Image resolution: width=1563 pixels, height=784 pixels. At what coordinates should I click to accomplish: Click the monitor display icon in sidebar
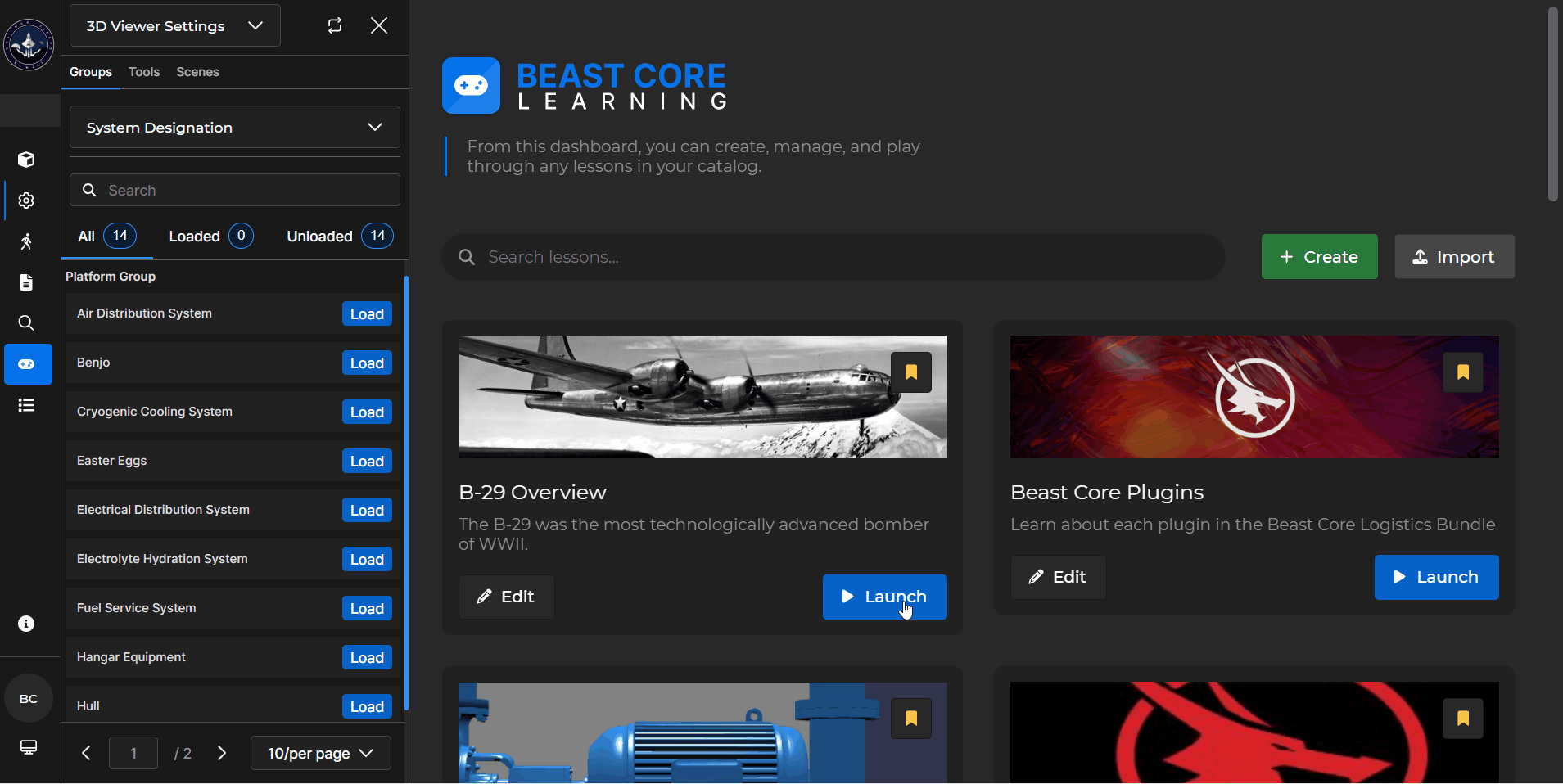coord(29,747)
